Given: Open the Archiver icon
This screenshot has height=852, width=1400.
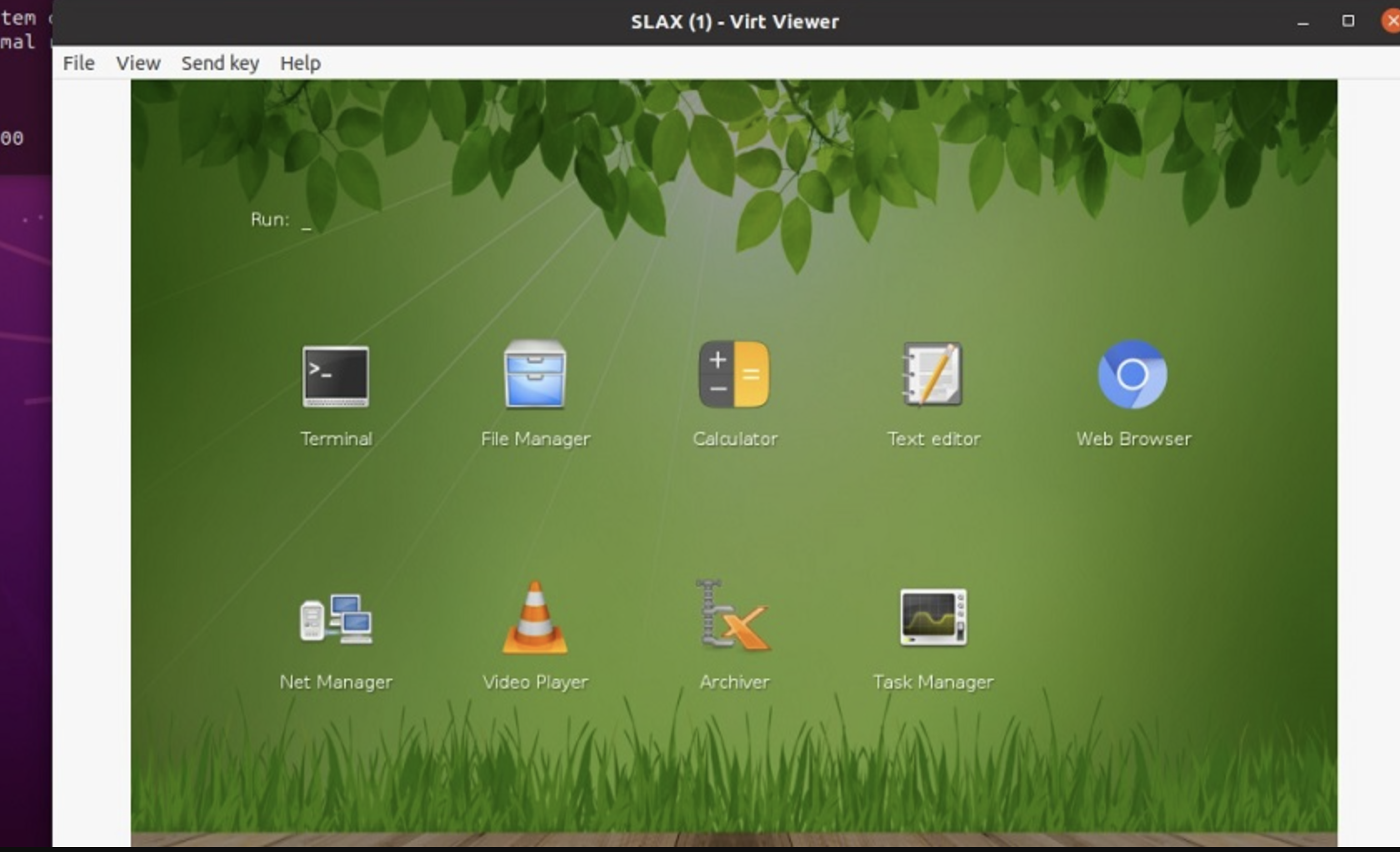Looking at the screenshot, I should click(733, 615).
